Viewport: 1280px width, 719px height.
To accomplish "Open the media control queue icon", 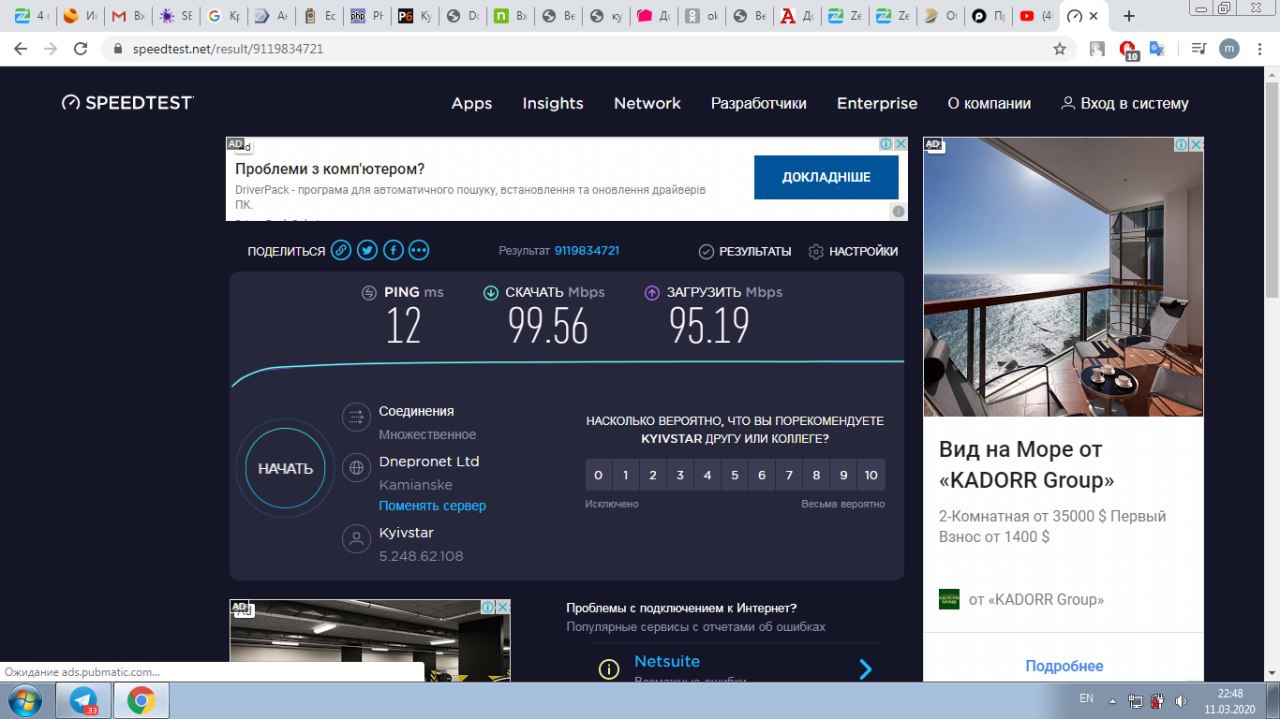I will point(1199,48).
